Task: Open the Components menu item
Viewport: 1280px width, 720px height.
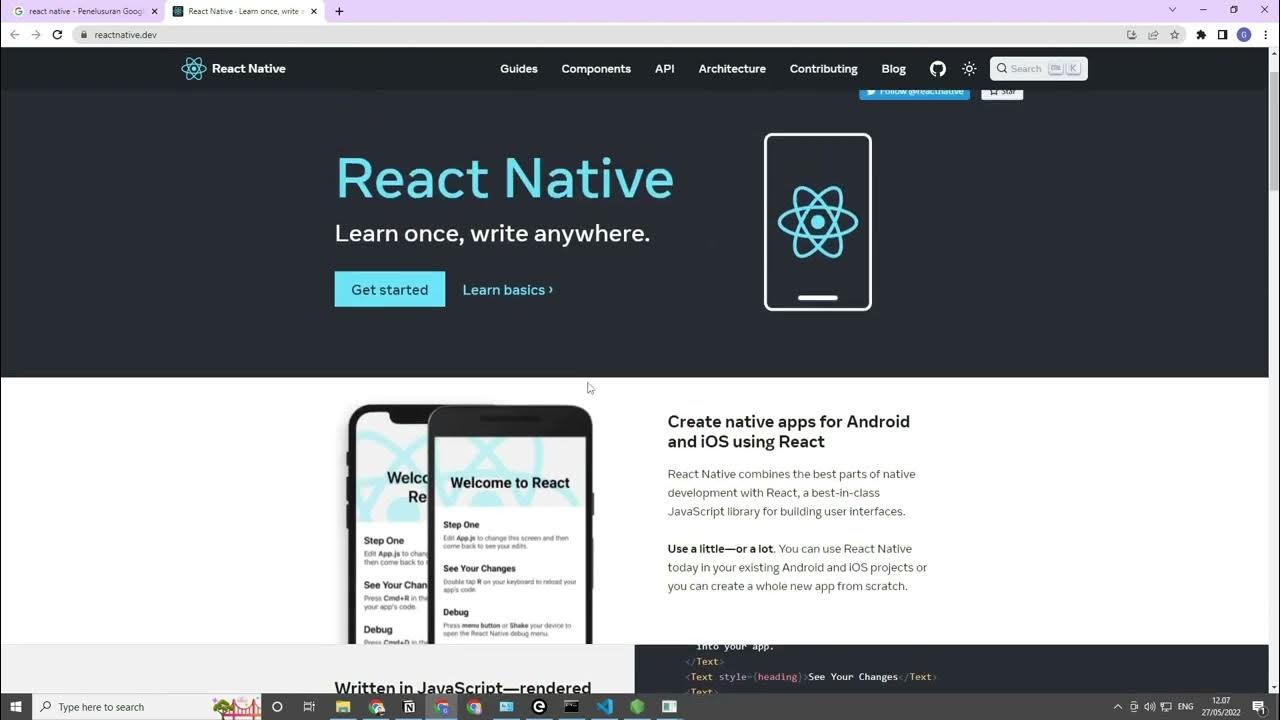Action: click(596, 69)
